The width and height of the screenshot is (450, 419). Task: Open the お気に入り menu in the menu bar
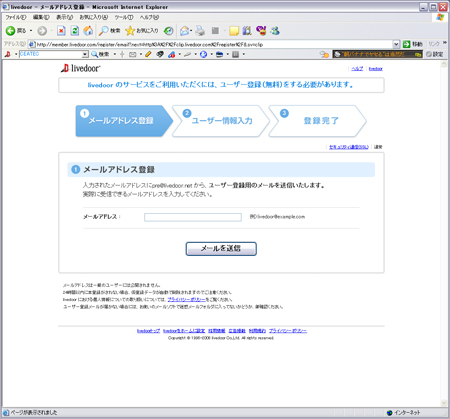pos(94,17)
